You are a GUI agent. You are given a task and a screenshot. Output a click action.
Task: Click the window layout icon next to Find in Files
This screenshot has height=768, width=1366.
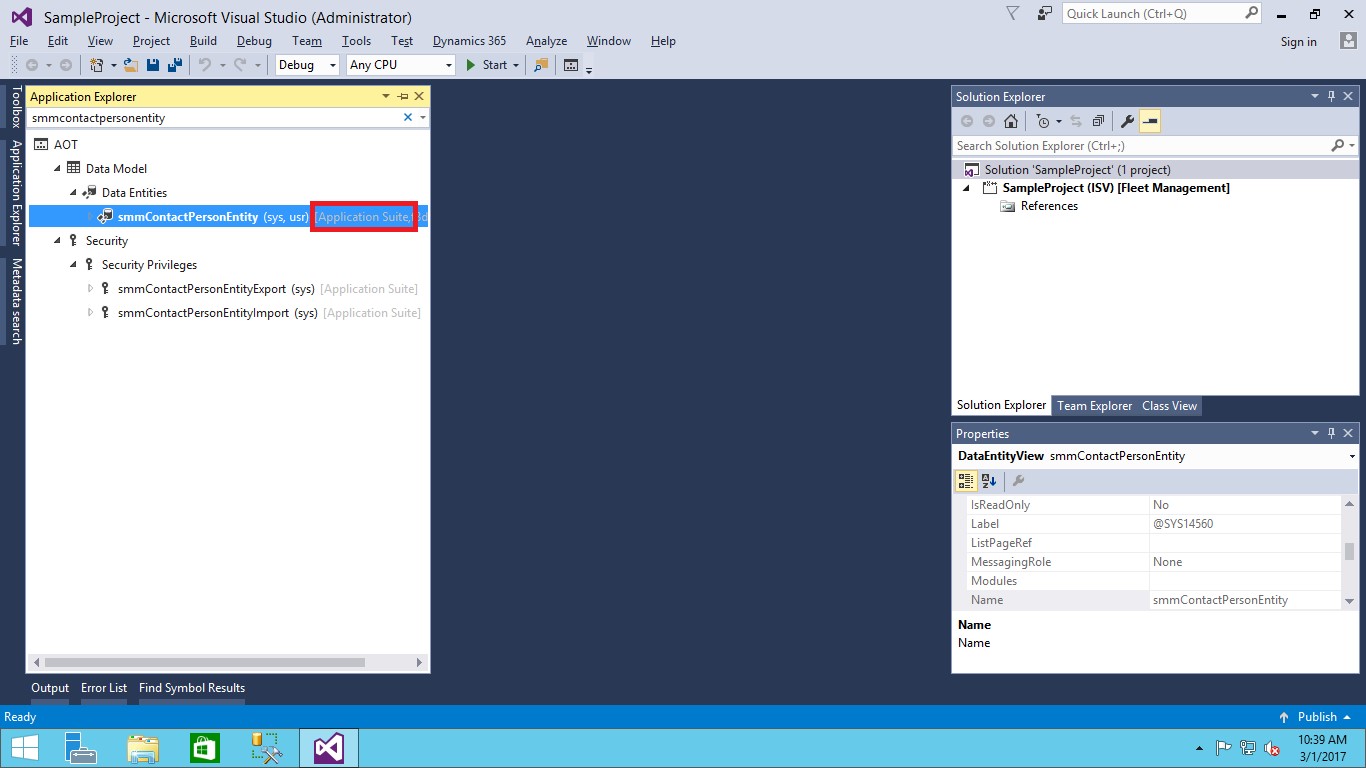(571, 65)
